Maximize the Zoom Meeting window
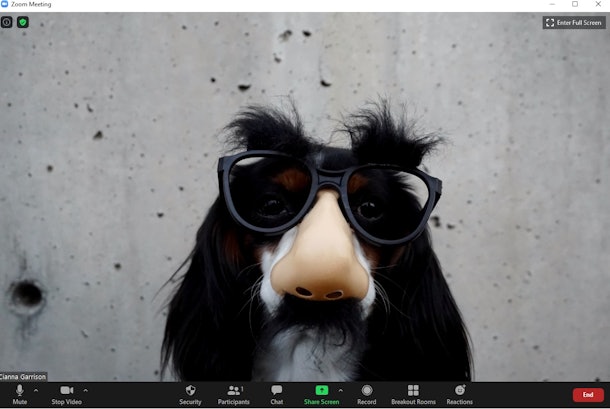 [574, 5]
